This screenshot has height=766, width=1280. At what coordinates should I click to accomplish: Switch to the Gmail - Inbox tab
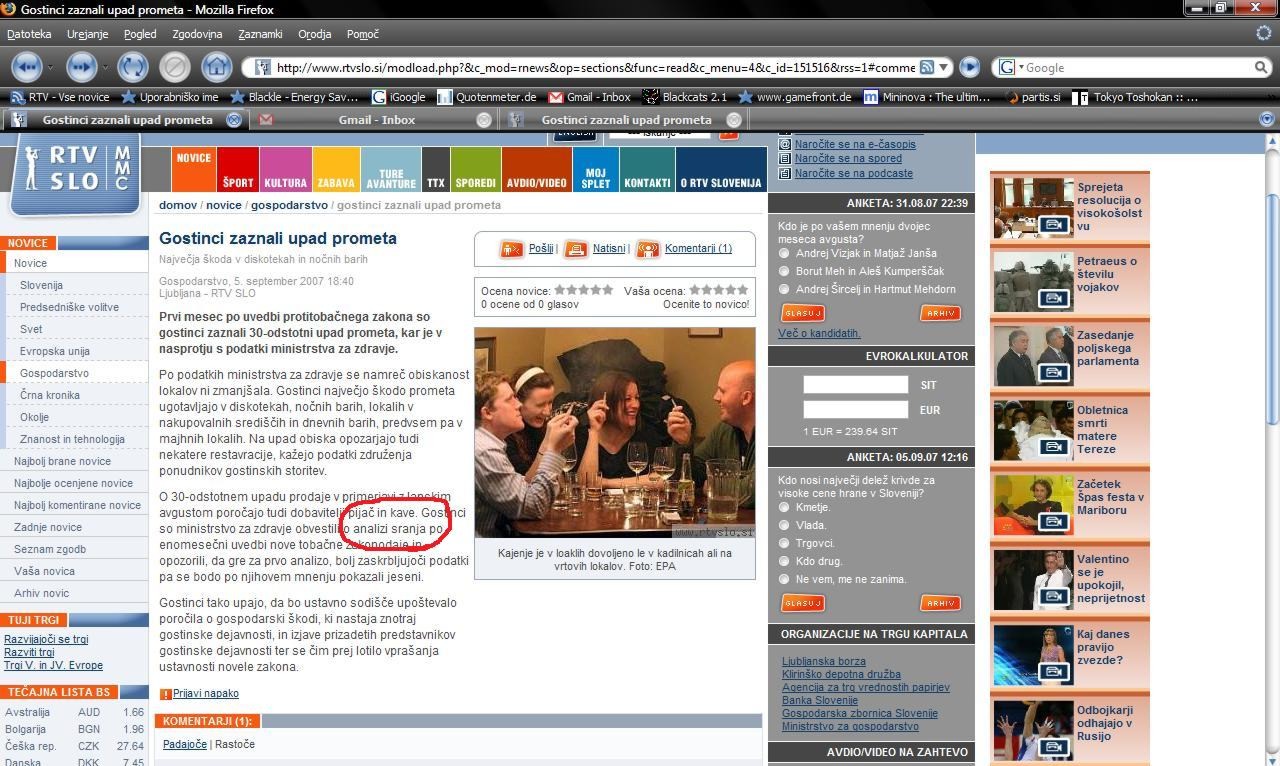click(376, 120)
